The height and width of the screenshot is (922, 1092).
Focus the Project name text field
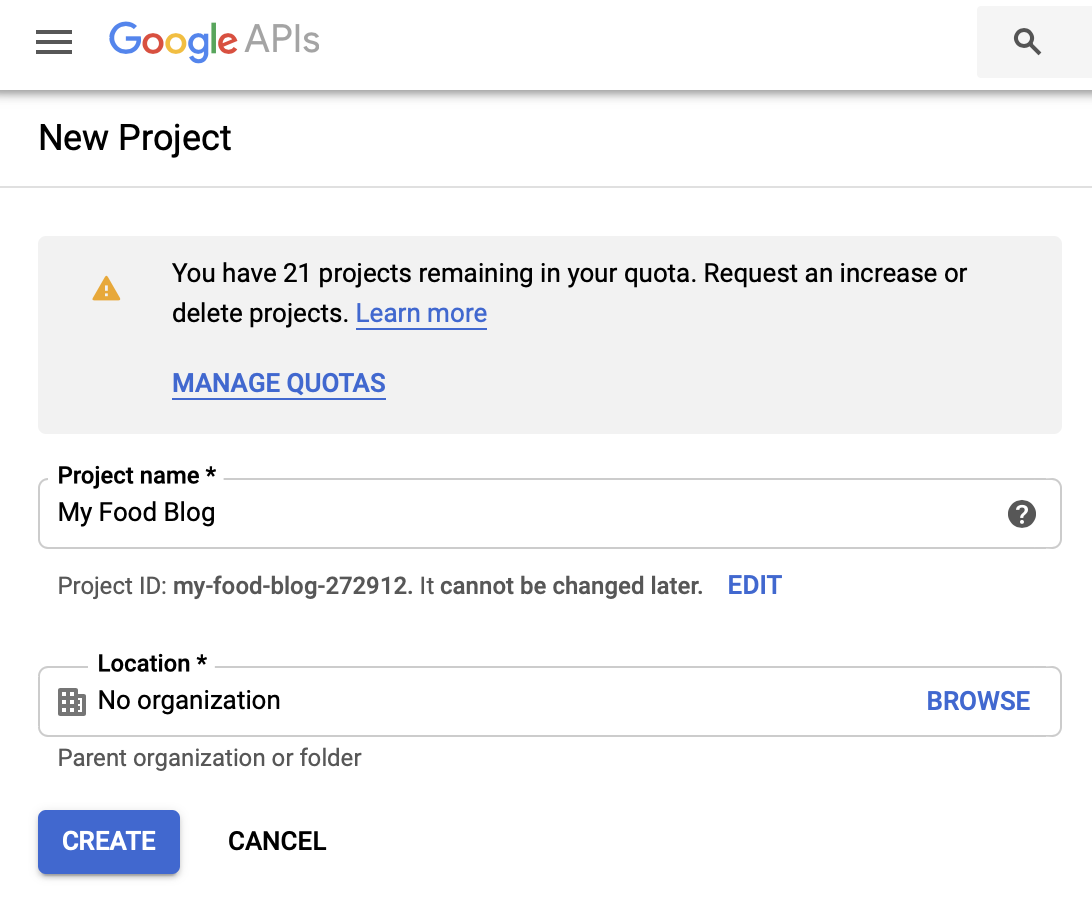pos(520,514)
